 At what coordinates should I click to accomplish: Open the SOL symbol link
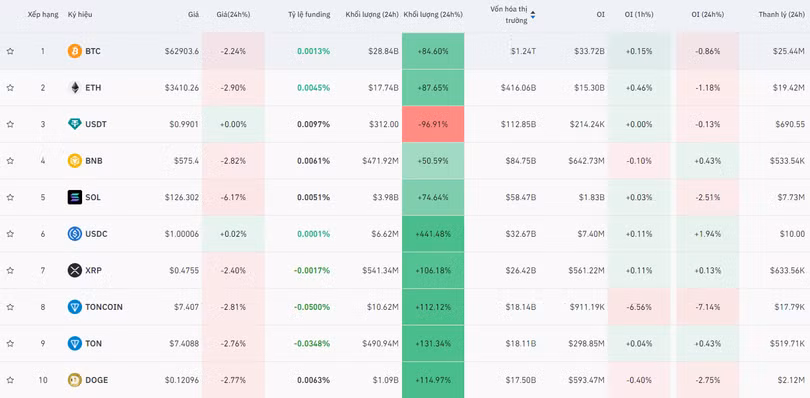coord(93,197)
